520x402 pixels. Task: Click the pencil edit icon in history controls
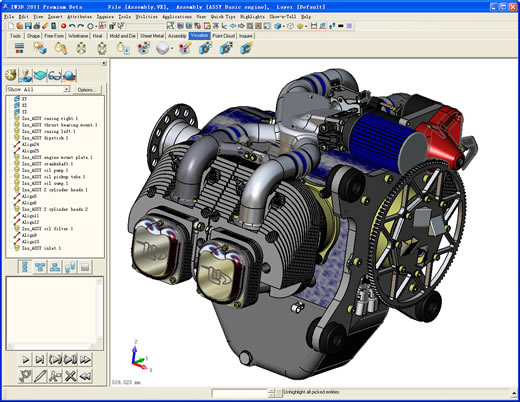click(40, 376)
